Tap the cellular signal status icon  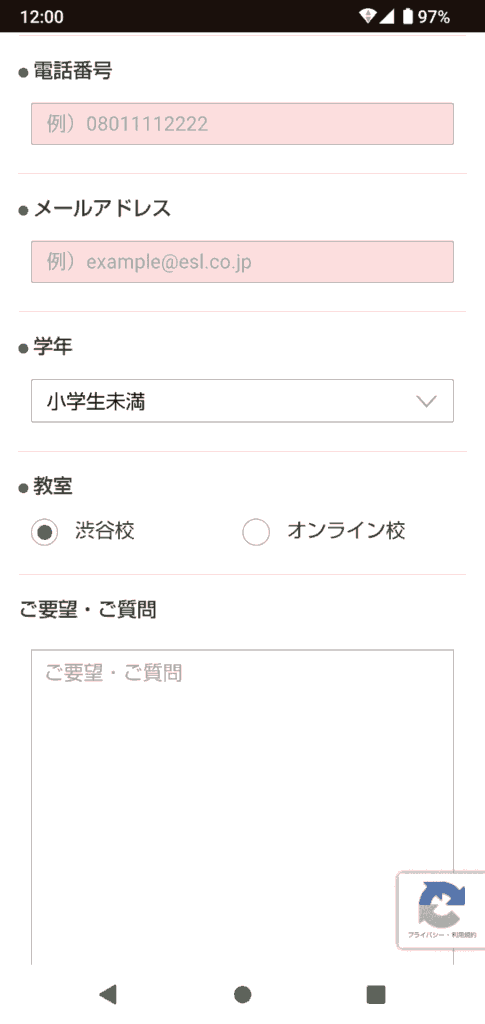[386, 16]
